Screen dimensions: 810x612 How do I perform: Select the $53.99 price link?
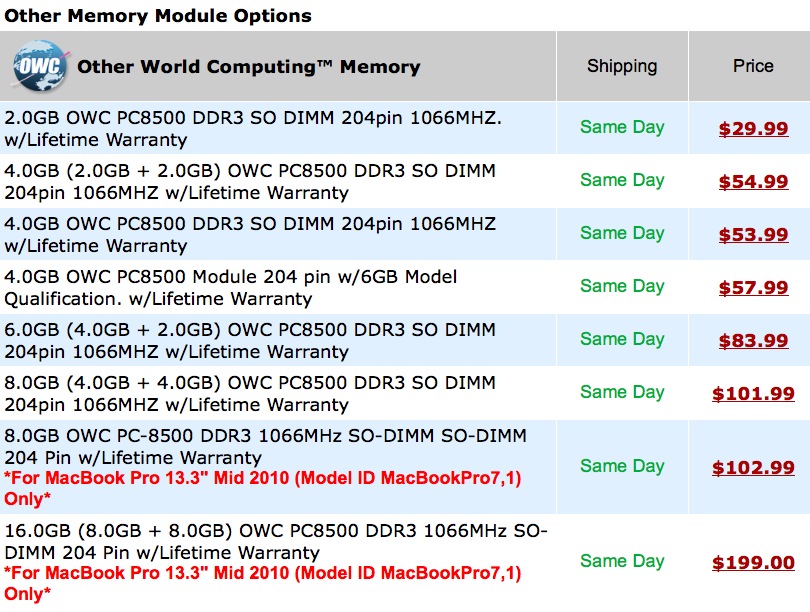(x=753, y=234)
